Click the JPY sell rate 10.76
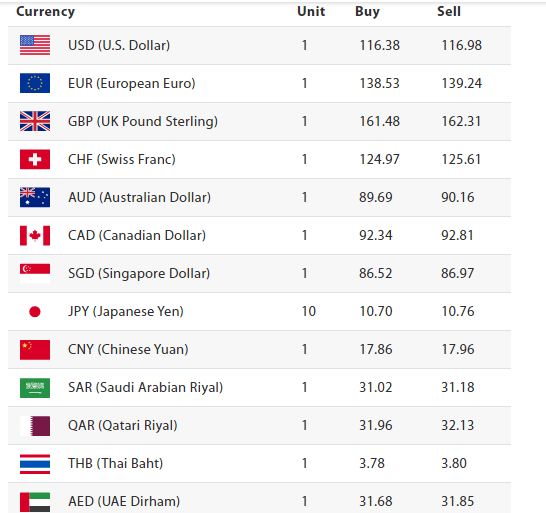Screen dimensions: 546x513 pyautogui.click(x=458, y=311)
